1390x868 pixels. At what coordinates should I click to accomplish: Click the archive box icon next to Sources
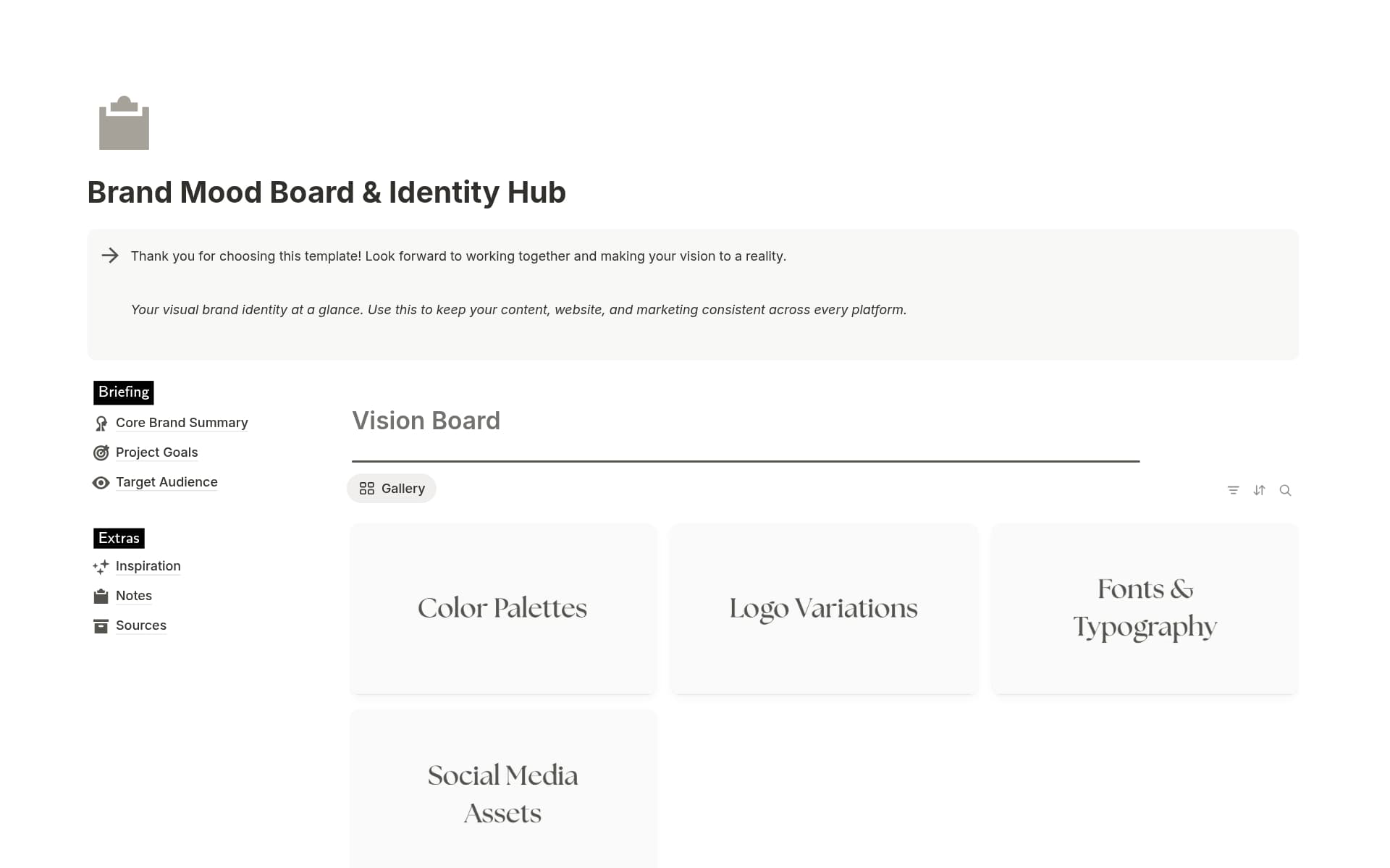(x=101, y=625)
